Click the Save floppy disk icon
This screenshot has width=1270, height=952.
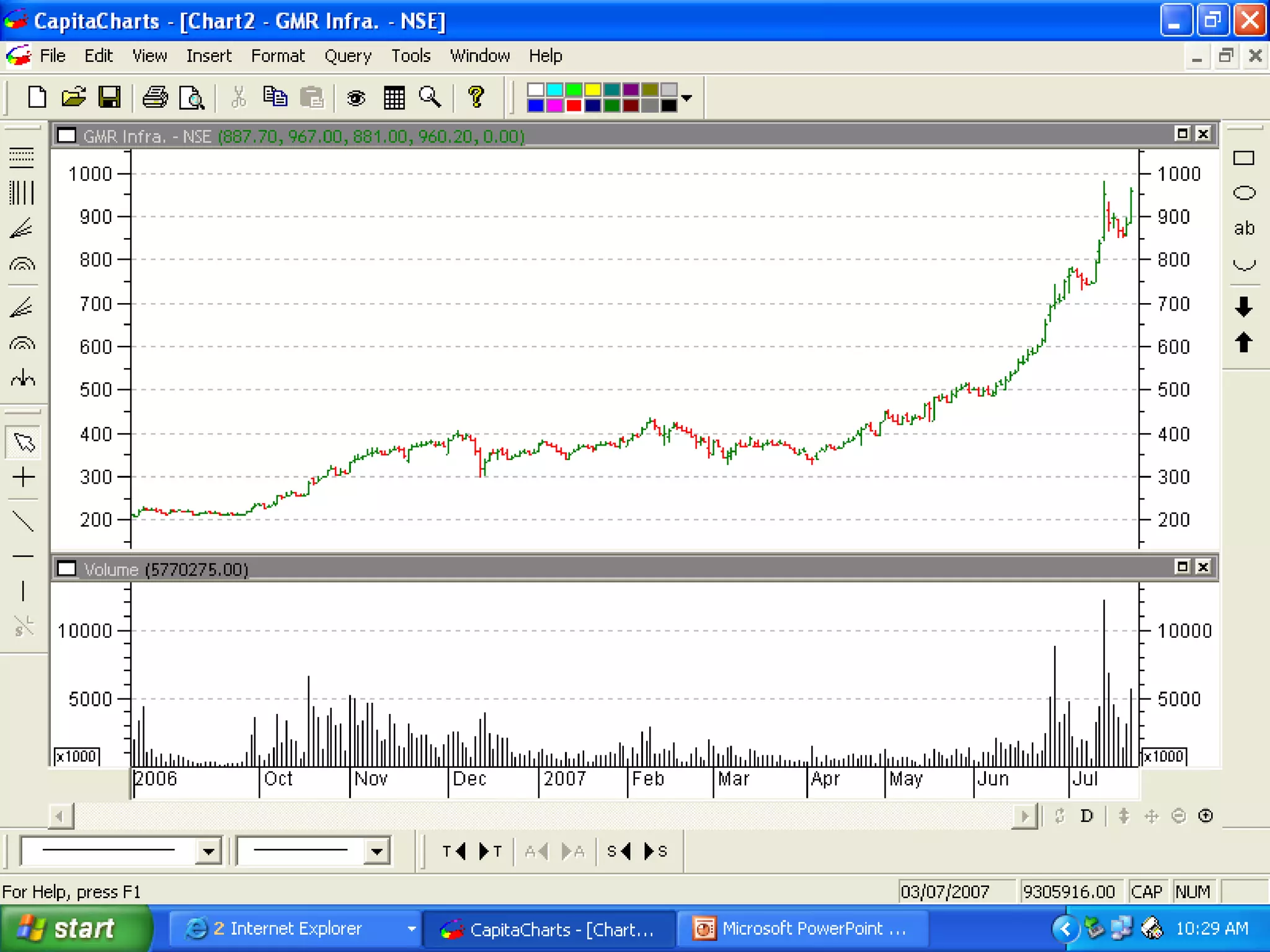(110, 97)
